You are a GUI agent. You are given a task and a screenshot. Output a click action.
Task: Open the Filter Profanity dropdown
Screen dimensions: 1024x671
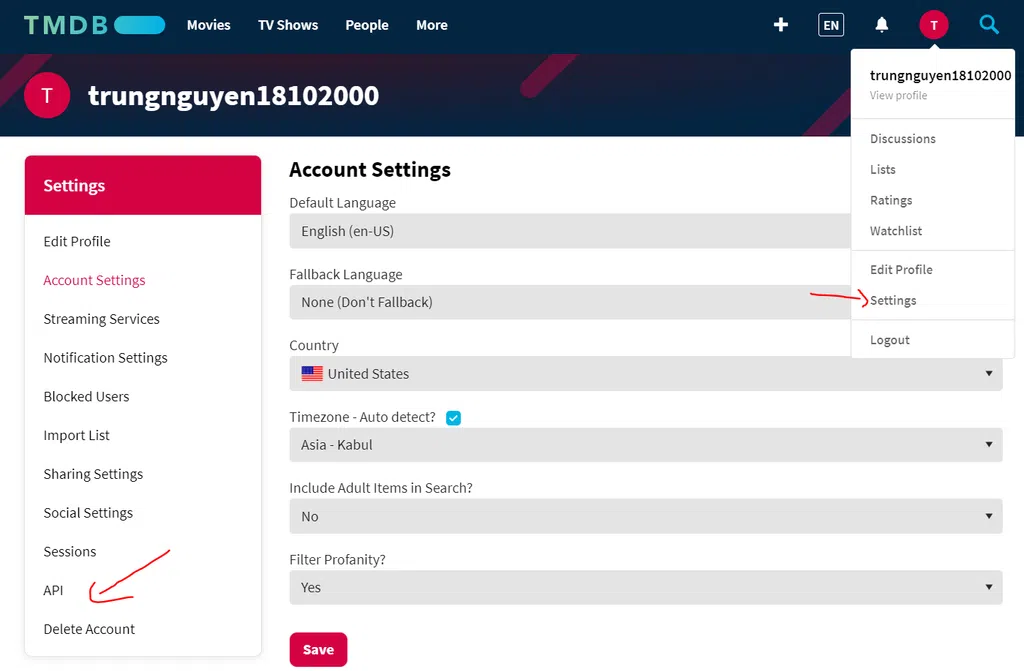click(645, 588)
